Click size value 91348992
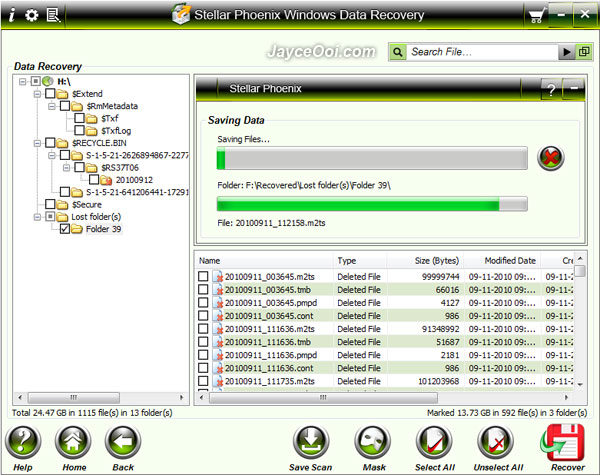 coord(440,329)
